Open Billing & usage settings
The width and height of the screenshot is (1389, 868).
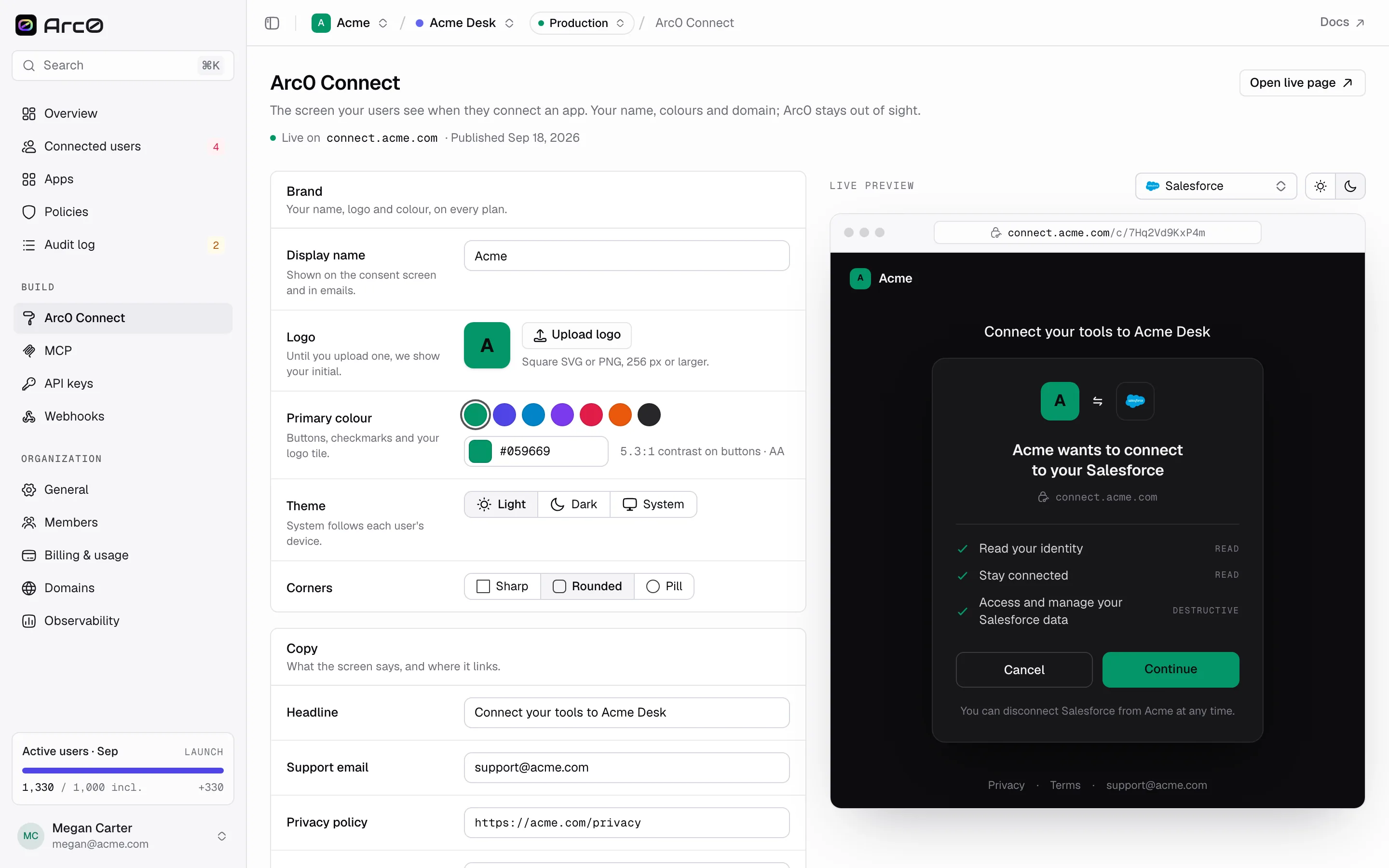tap(123, 555)
